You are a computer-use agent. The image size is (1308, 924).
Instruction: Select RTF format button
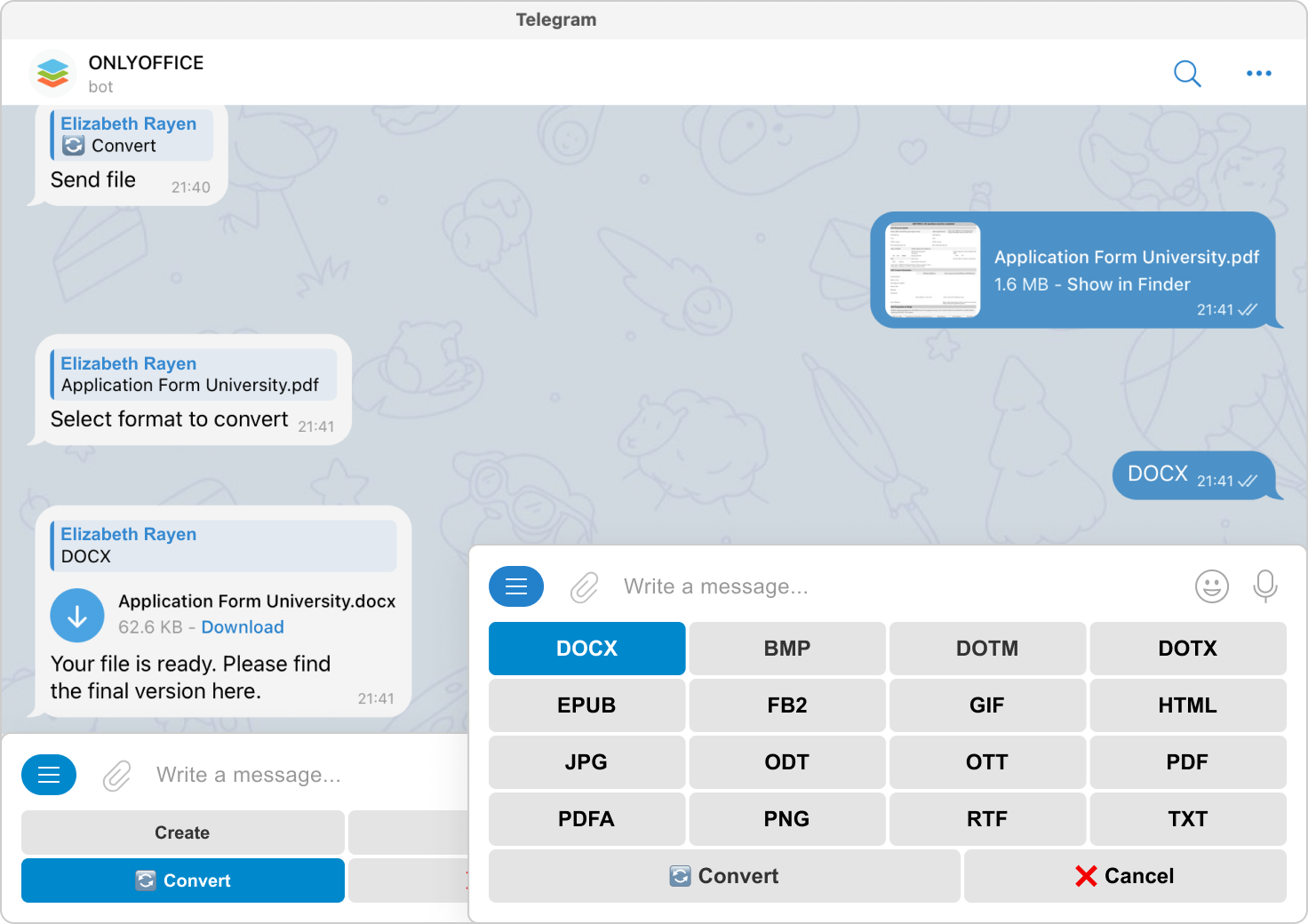tap(987, 819)
